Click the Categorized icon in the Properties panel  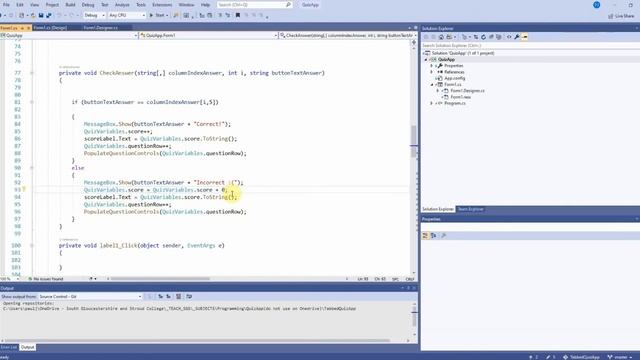point(425,236)
